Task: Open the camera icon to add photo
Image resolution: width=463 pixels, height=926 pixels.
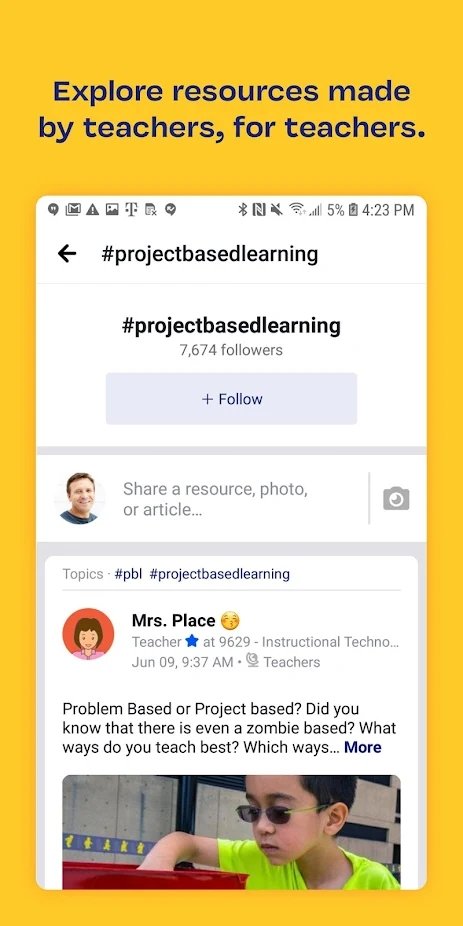Action: tap(396, 498)
